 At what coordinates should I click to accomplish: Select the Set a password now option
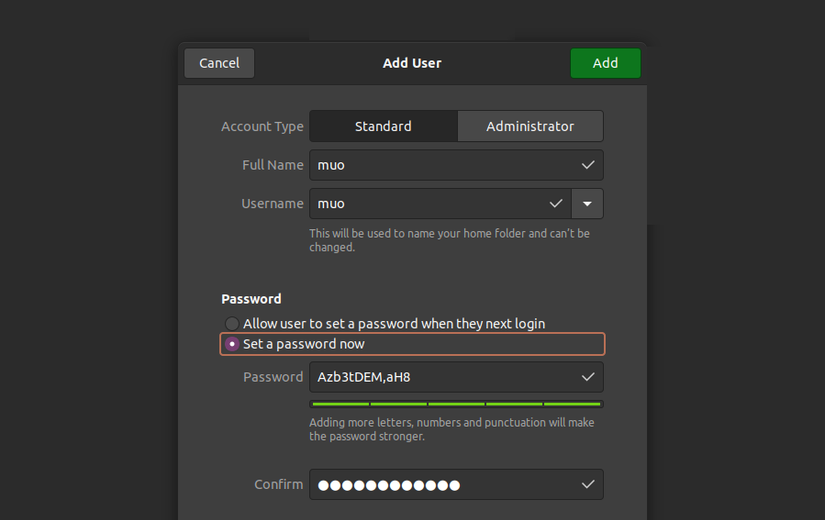(x=232, y=344)
